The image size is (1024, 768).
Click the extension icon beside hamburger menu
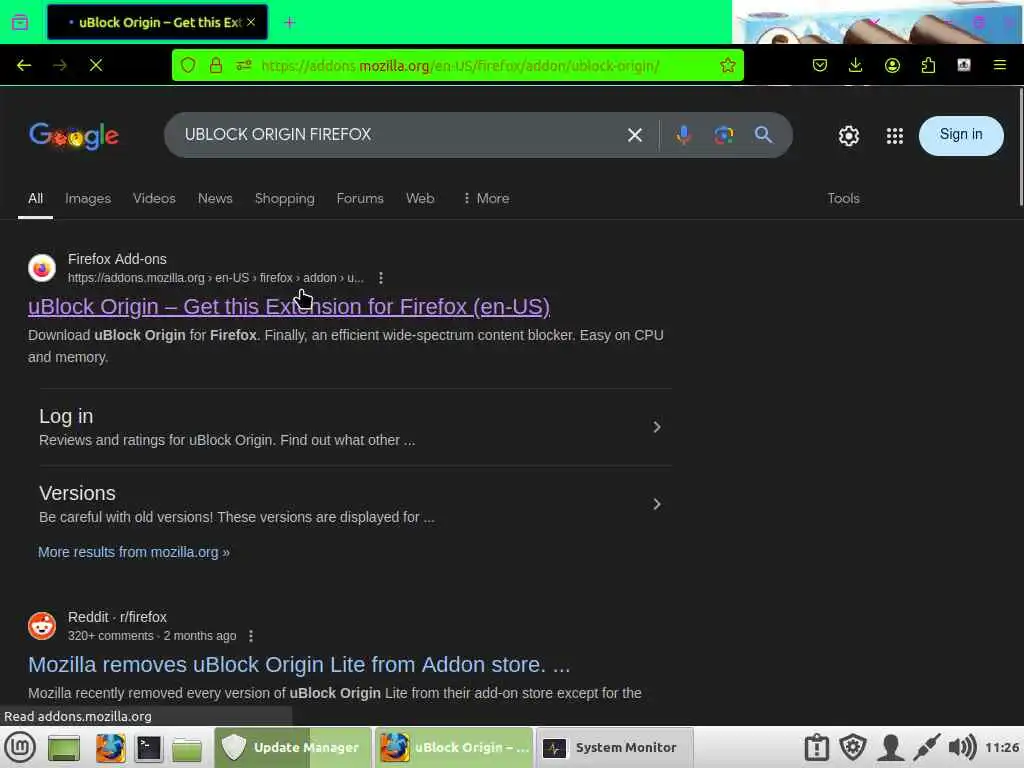pos(964,65)
